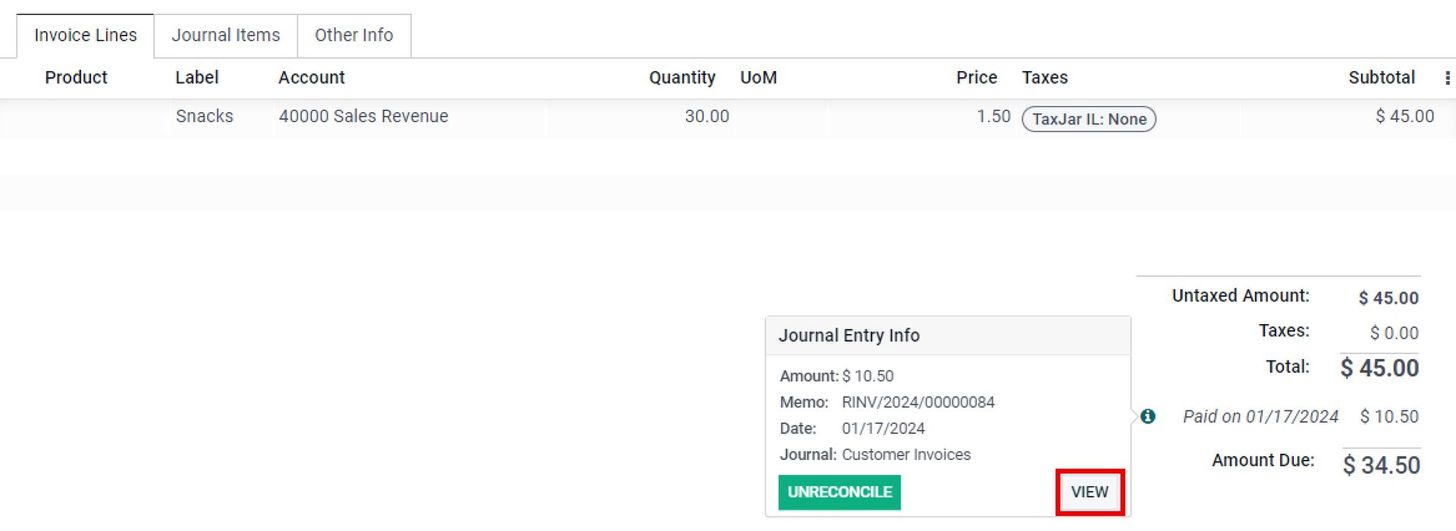Screen dimensions: 1456x531
Task: Open the optional columns kebab menu
Action: tap(1447, 78)
